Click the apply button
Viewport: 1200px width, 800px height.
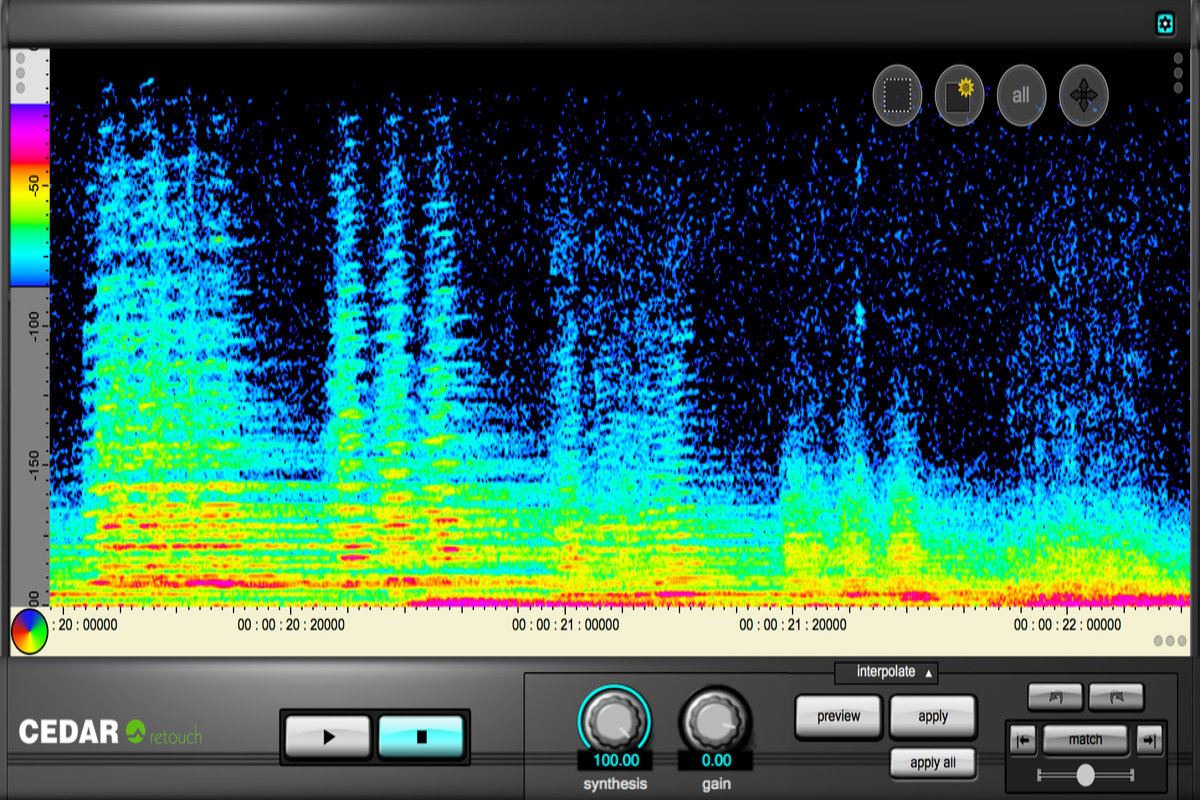pos(933,716)
